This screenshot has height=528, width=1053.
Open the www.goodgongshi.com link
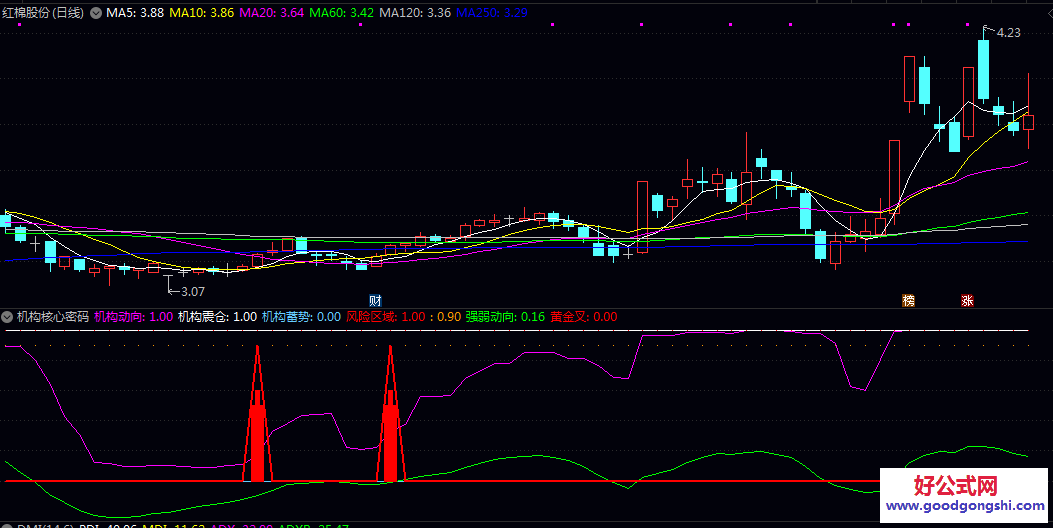958,507
